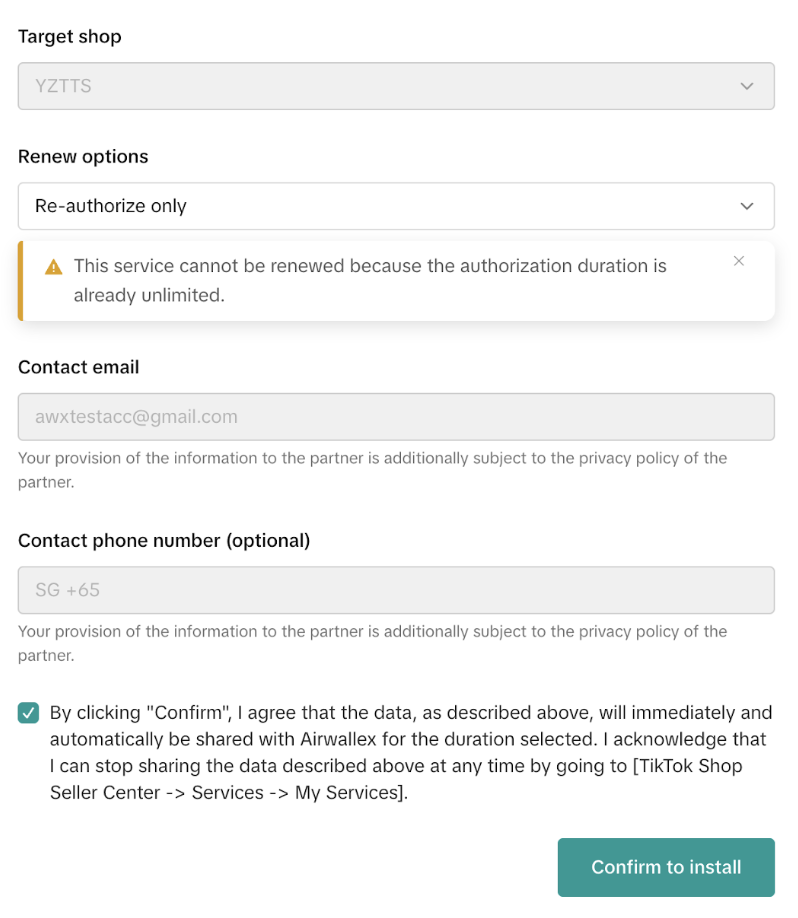Click the chevron arrow in Target shop field
Screen dimensions: 798x918
747,86
